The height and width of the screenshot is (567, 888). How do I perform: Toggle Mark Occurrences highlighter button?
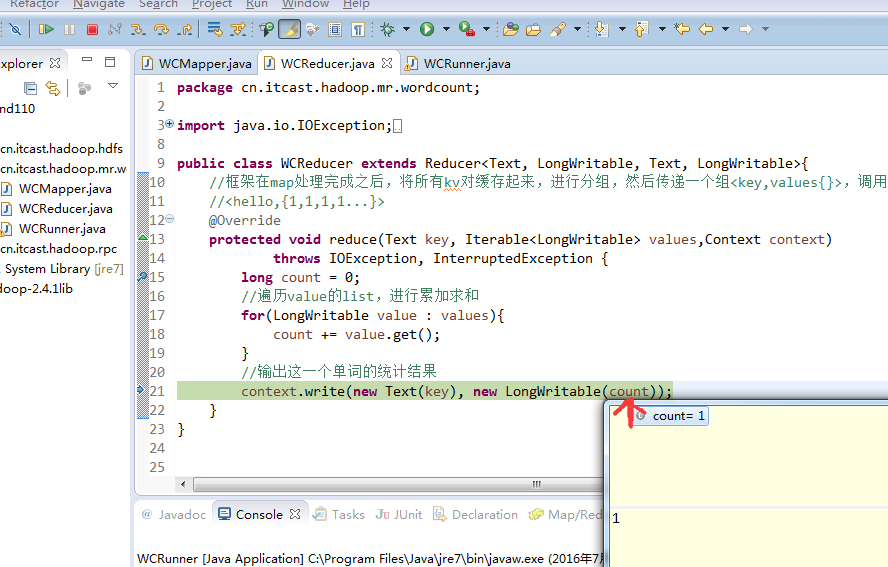[x=289, y=29]
